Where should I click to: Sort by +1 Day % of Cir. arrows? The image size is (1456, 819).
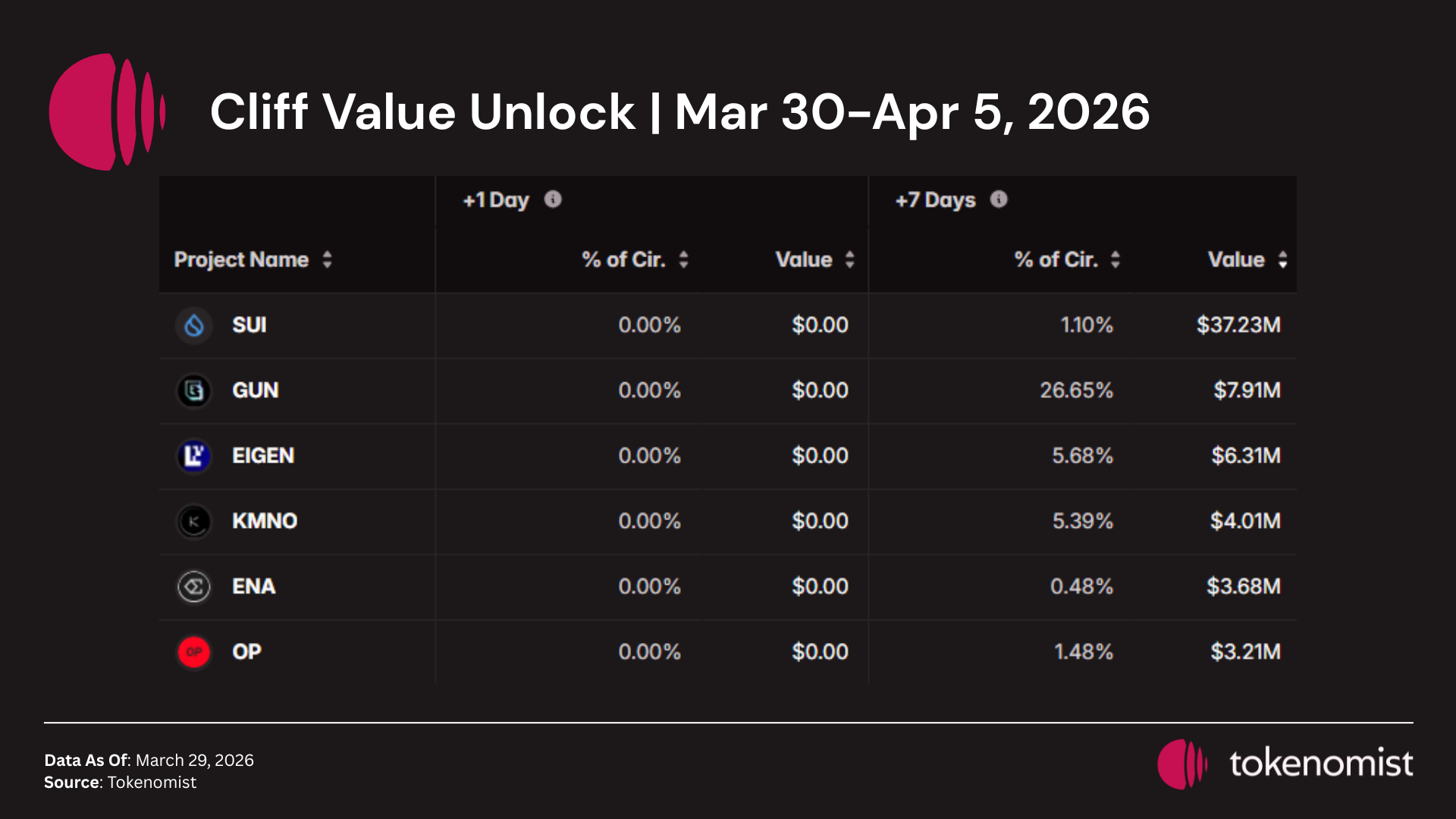coord(683,260)
